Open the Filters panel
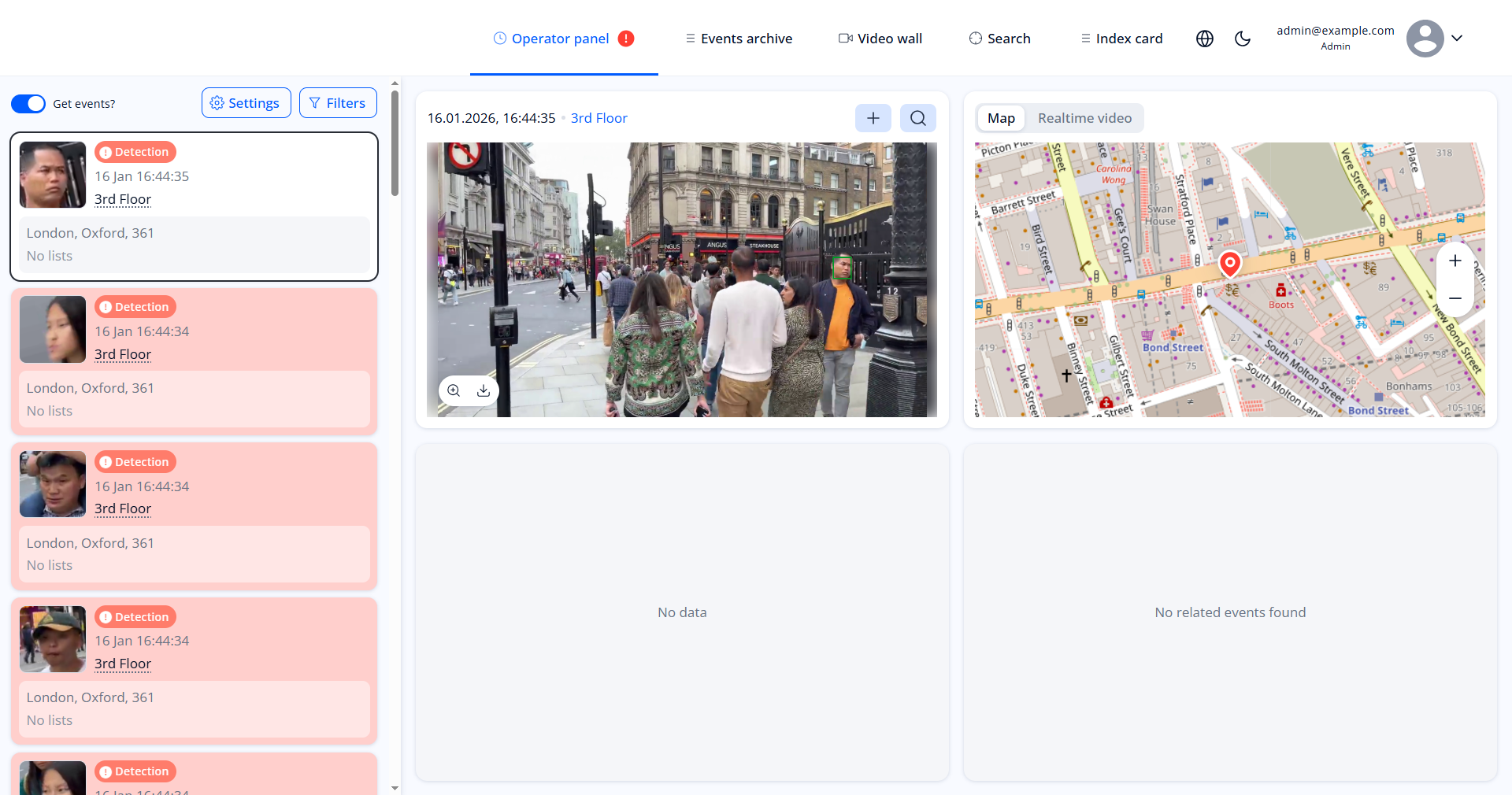This screenshot has height=795, width=1512. pos(338,102)
